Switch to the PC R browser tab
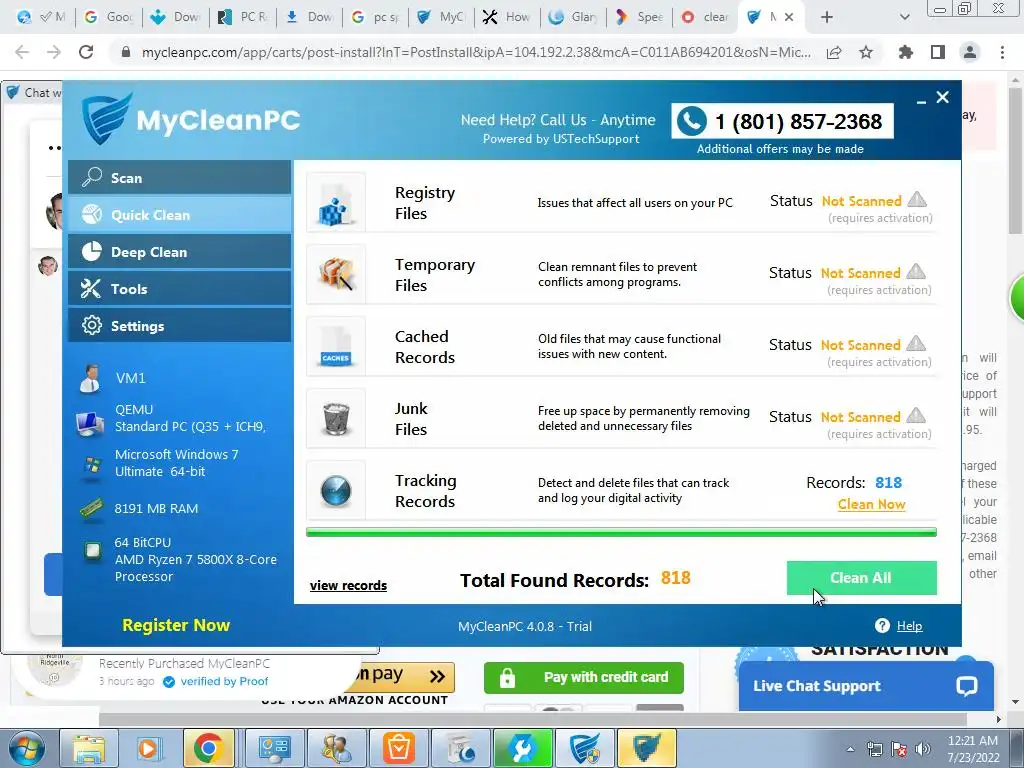1024x768 pixels. (x=243, y=17)
